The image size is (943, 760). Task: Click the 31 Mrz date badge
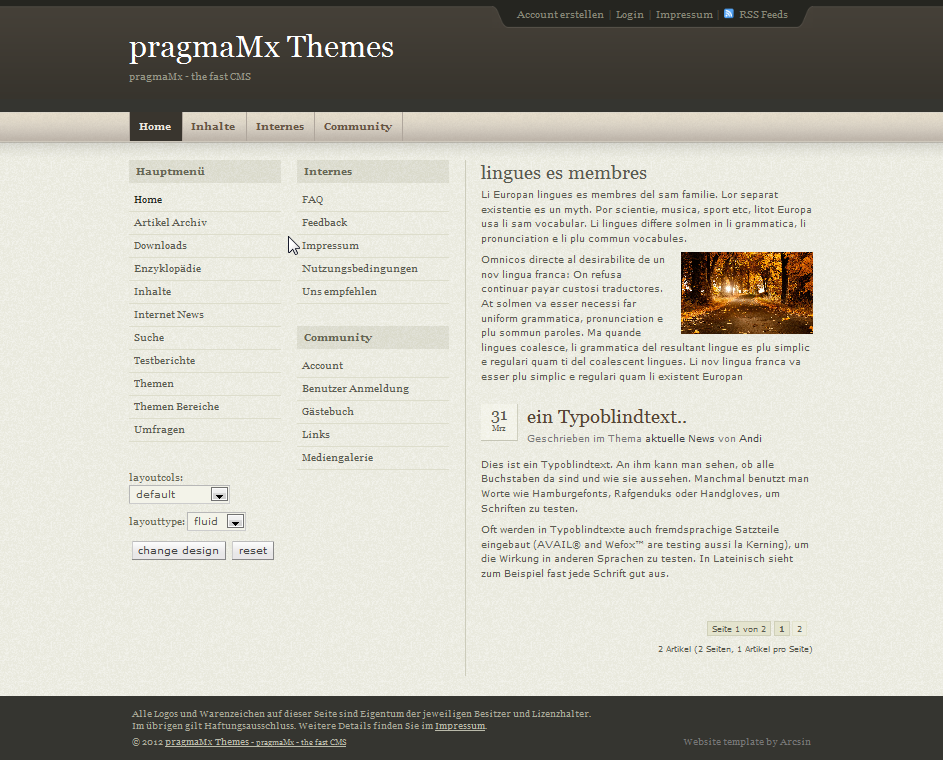[x=499, y=421]
